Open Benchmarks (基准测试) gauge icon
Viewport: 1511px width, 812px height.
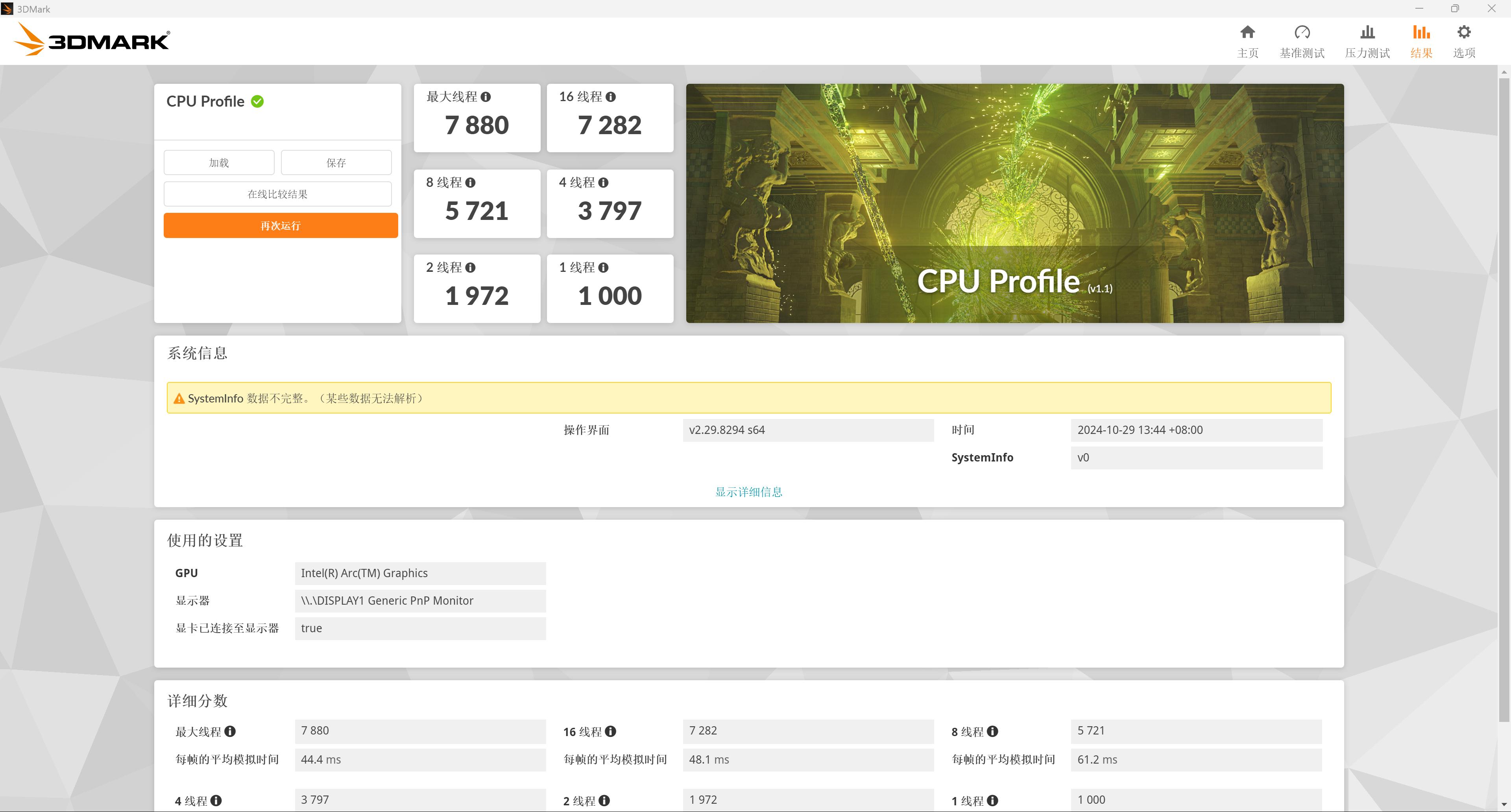coord(1302,32)
